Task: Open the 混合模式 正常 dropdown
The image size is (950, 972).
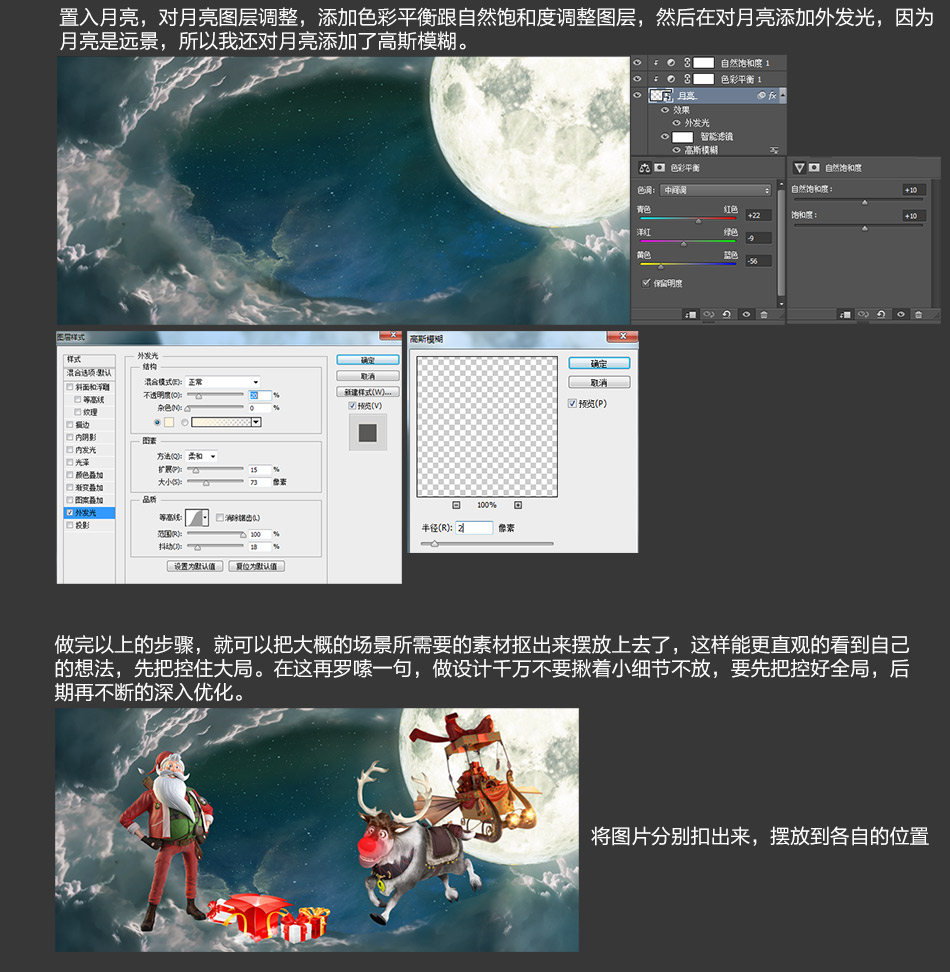Action: 223,382
